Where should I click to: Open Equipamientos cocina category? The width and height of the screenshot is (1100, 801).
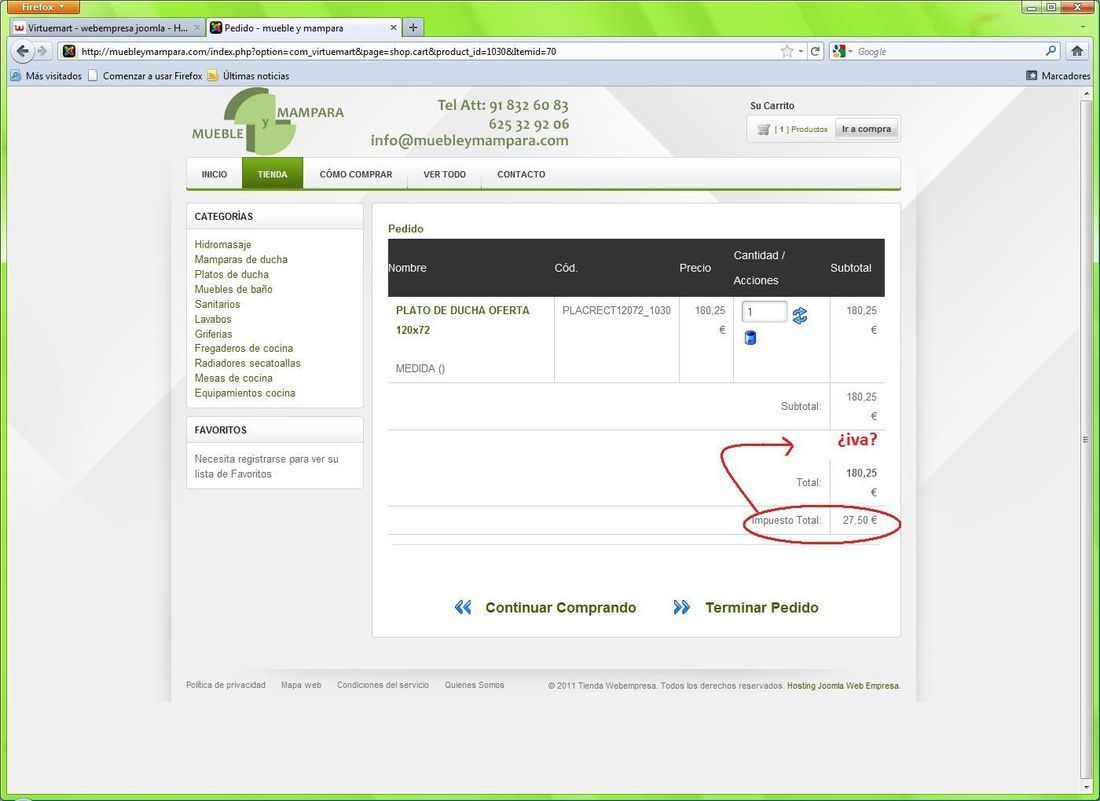pos(245,393)
